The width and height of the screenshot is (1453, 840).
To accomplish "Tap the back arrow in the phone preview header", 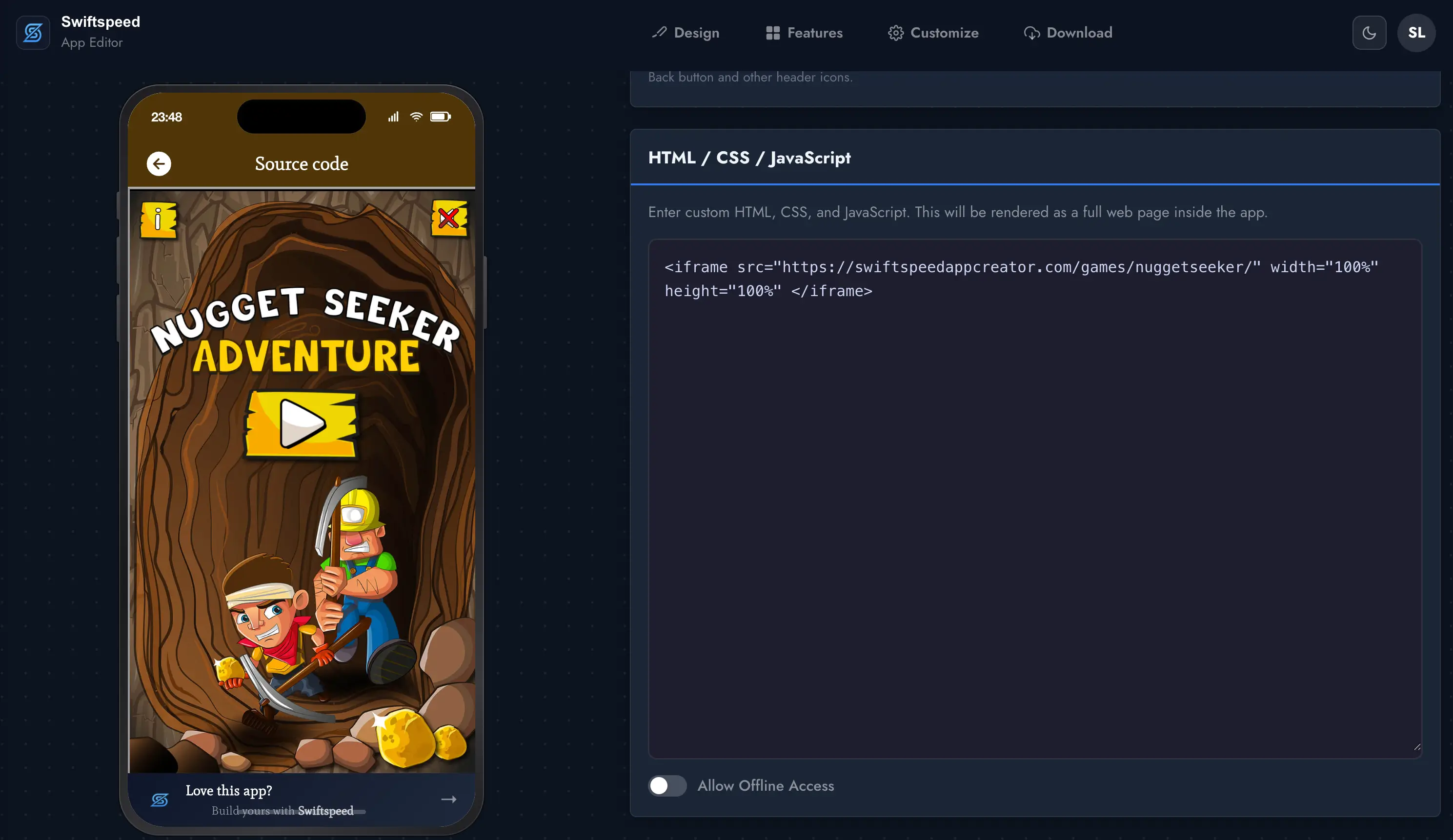I will (159, 164).
